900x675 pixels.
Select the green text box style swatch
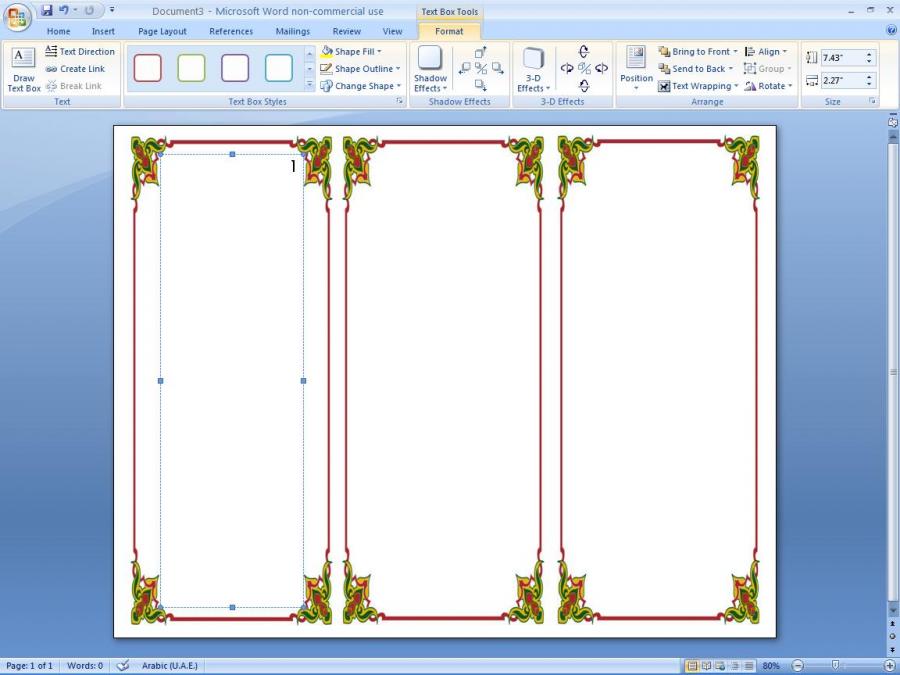click(x=191, y=68)
